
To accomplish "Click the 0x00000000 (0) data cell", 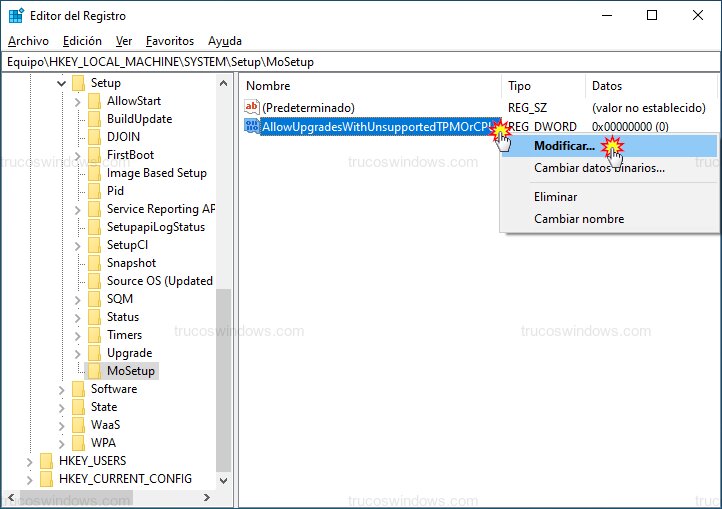I will (x=630, y=127).
